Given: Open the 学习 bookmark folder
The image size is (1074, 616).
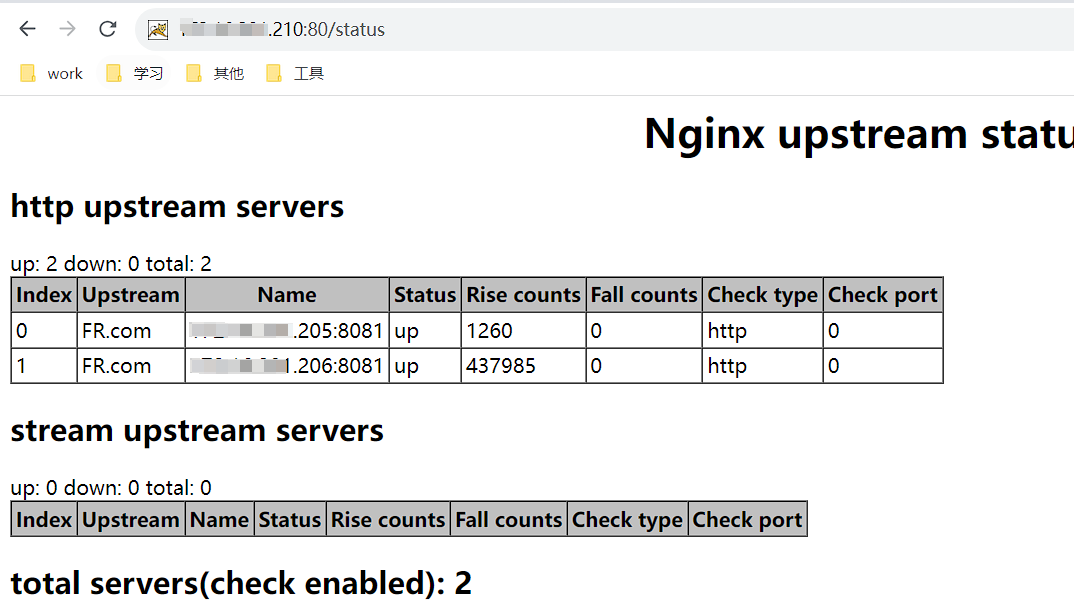Looking at the screenshot, I should (x=135, y=73).
